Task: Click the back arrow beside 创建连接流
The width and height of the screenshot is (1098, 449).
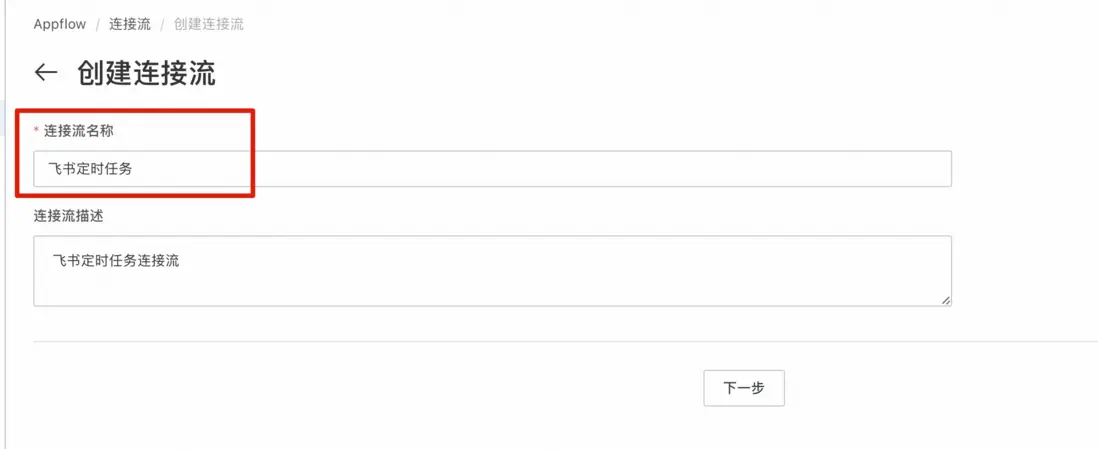Action: coord(46,72)
